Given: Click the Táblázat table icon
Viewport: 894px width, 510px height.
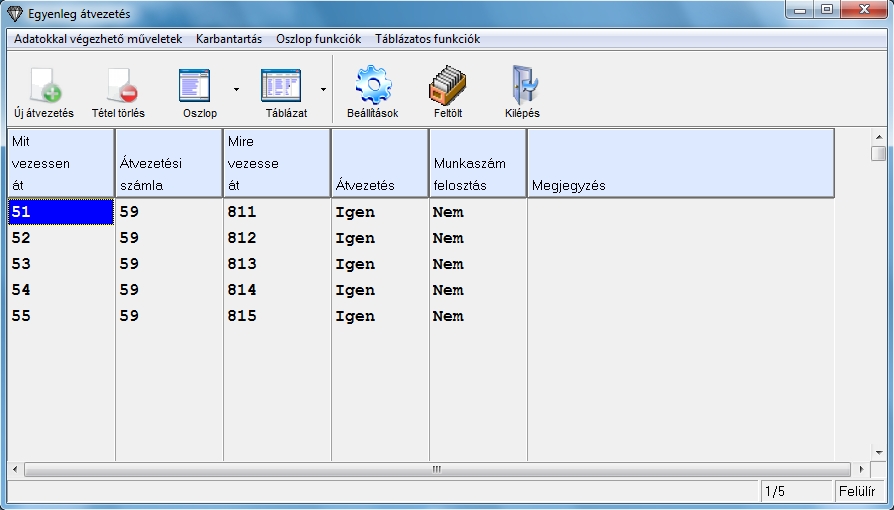Looking at the screenshot, I should [x=280, y=87].
